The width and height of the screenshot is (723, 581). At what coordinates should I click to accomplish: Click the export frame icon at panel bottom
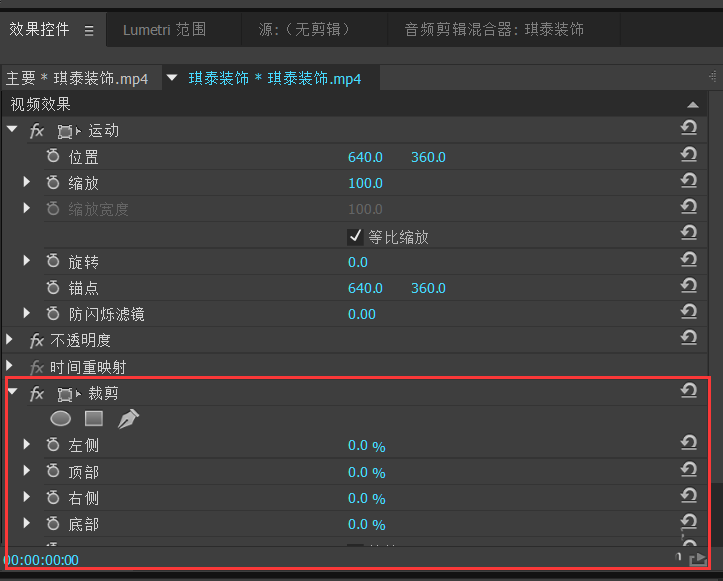coord(698,559)
